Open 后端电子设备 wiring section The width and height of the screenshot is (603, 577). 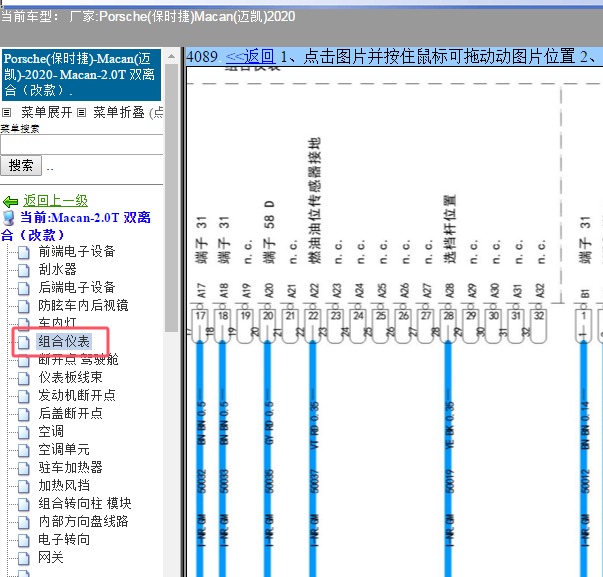tap(77, 287)
